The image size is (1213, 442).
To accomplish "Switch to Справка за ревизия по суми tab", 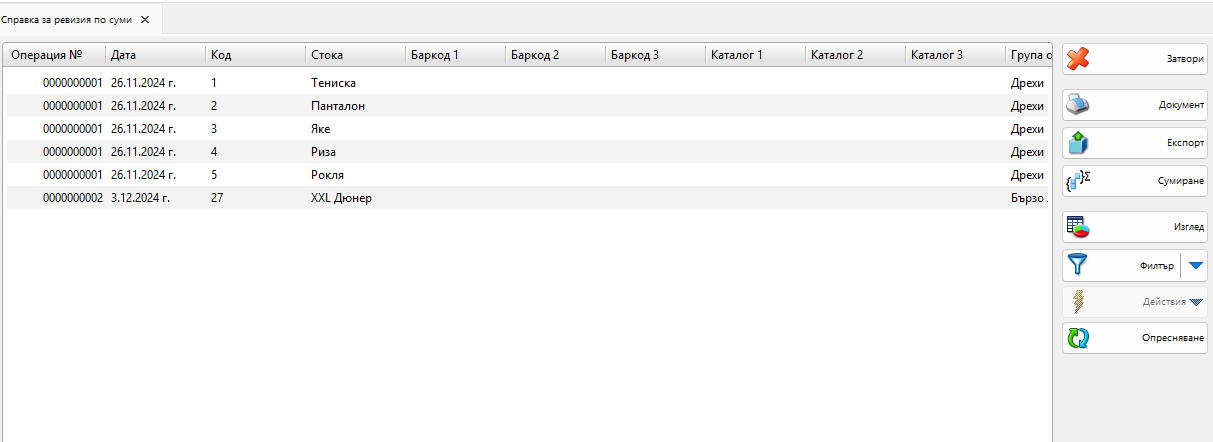I will click(66, 19).
